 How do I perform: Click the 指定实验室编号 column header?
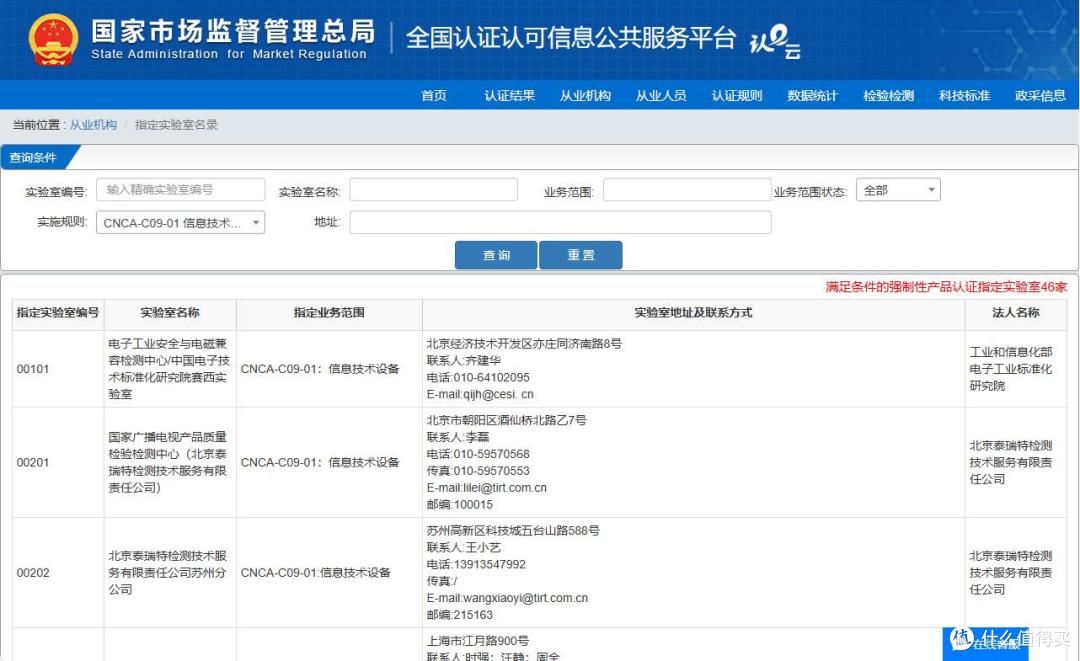click(58, 313)
